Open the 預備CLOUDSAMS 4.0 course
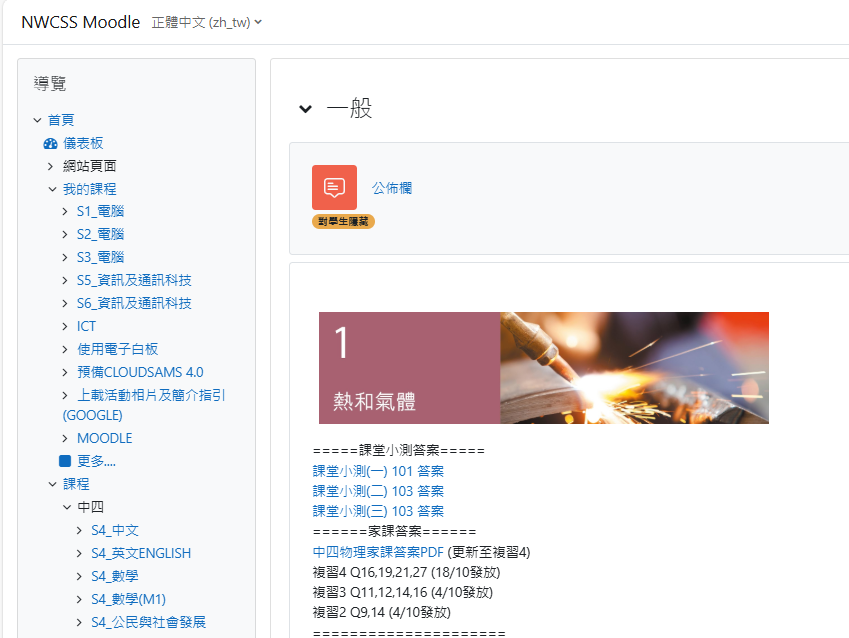 coord(140,372)
